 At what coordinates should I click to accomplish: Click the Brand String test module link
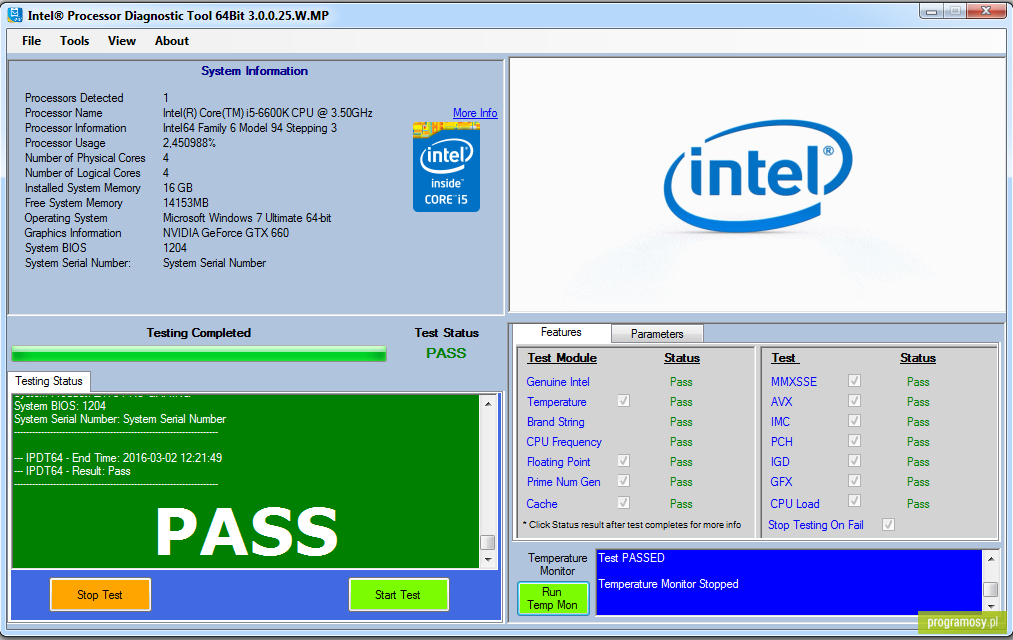pos(556,422)
